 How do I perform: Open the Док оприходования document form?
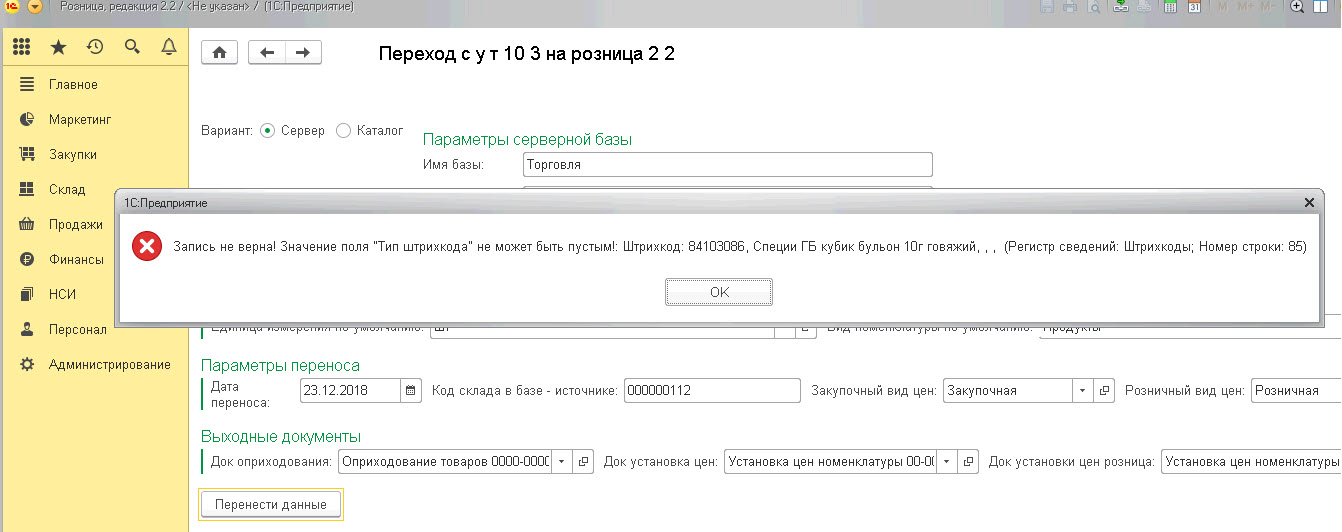click(583, 461)
